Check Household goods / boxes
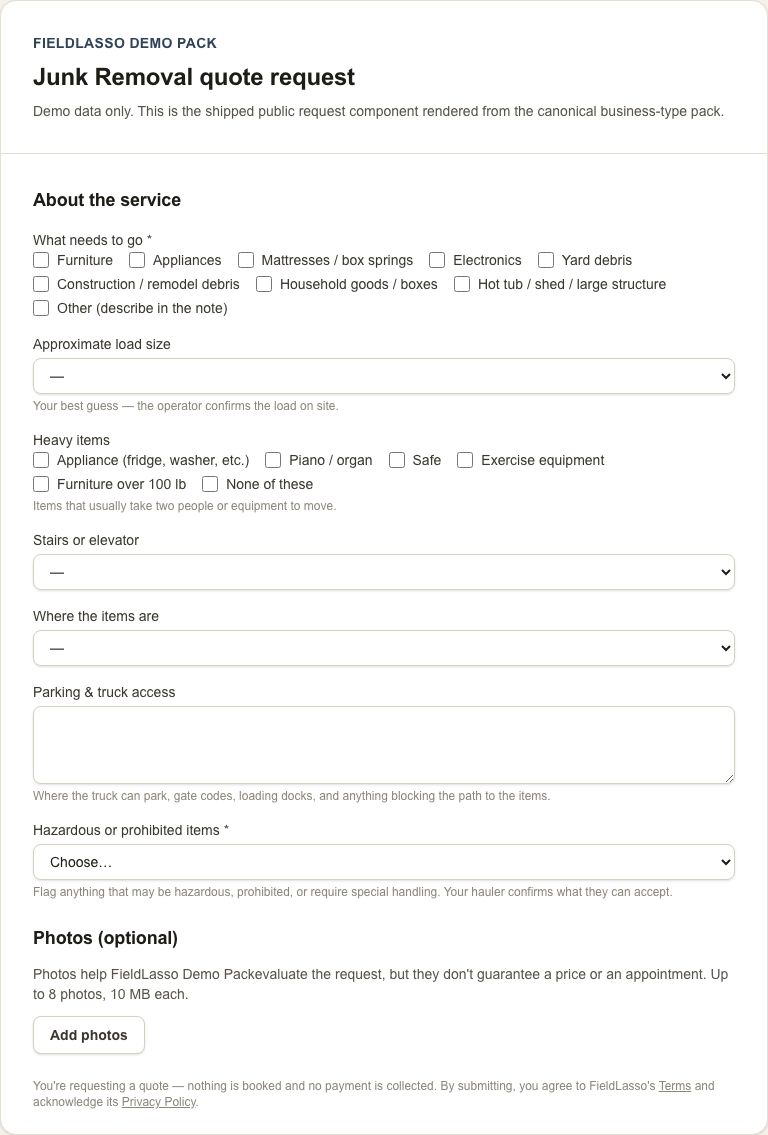This screenshot has width=768, height=1135. (264, 284)
